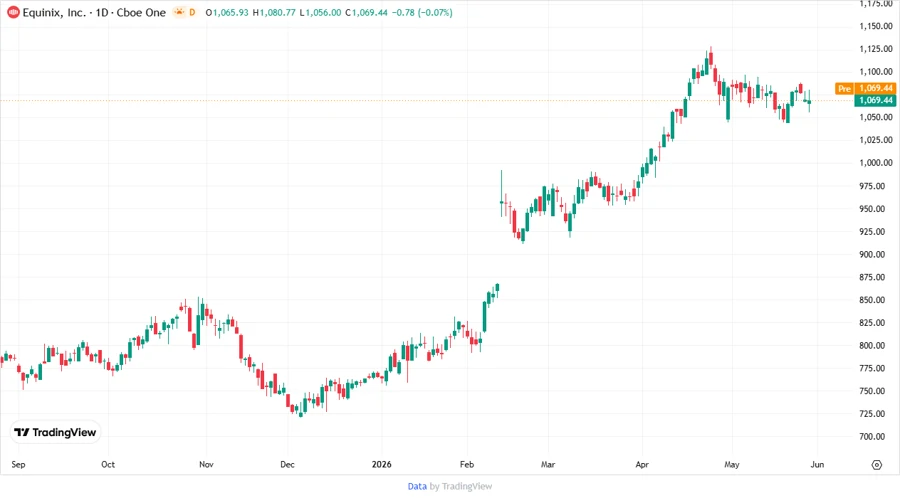Click the 950.00 price axis label
Screen dimensions: 900x498
click(872, 209)
